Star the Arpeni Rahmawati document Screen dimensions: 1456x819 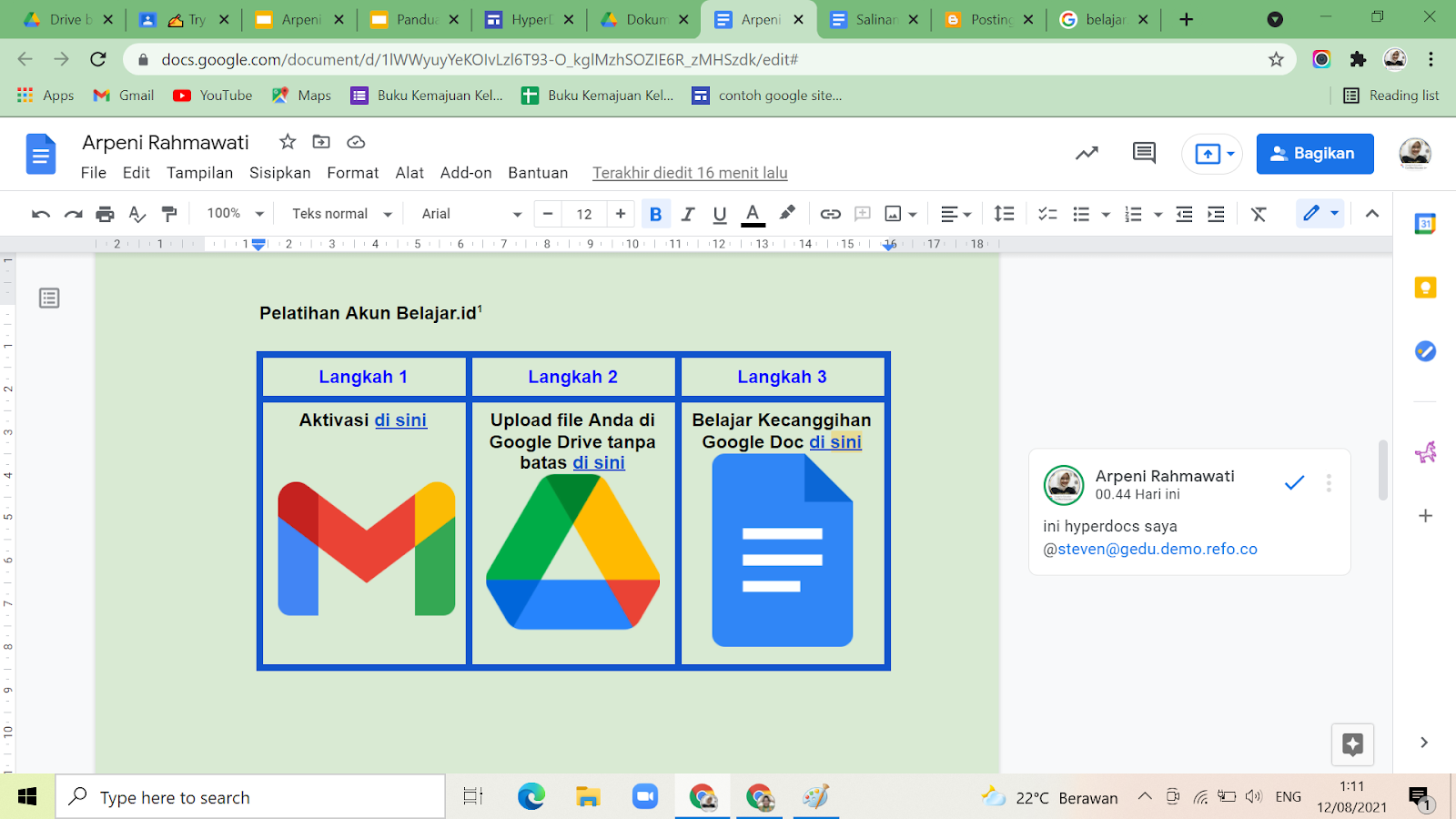[x=288, y=142]
